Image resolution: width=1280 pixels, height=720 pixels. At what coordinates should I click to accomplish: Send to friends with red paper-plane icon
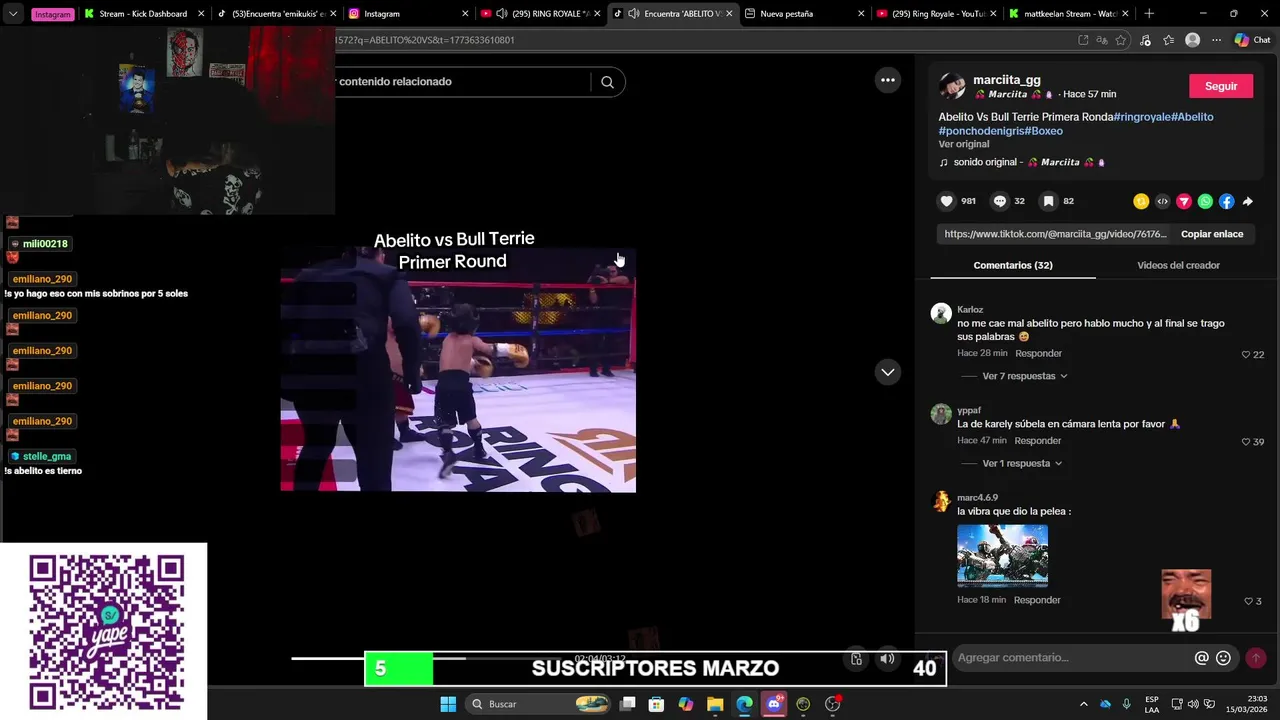click(1184, 201)
